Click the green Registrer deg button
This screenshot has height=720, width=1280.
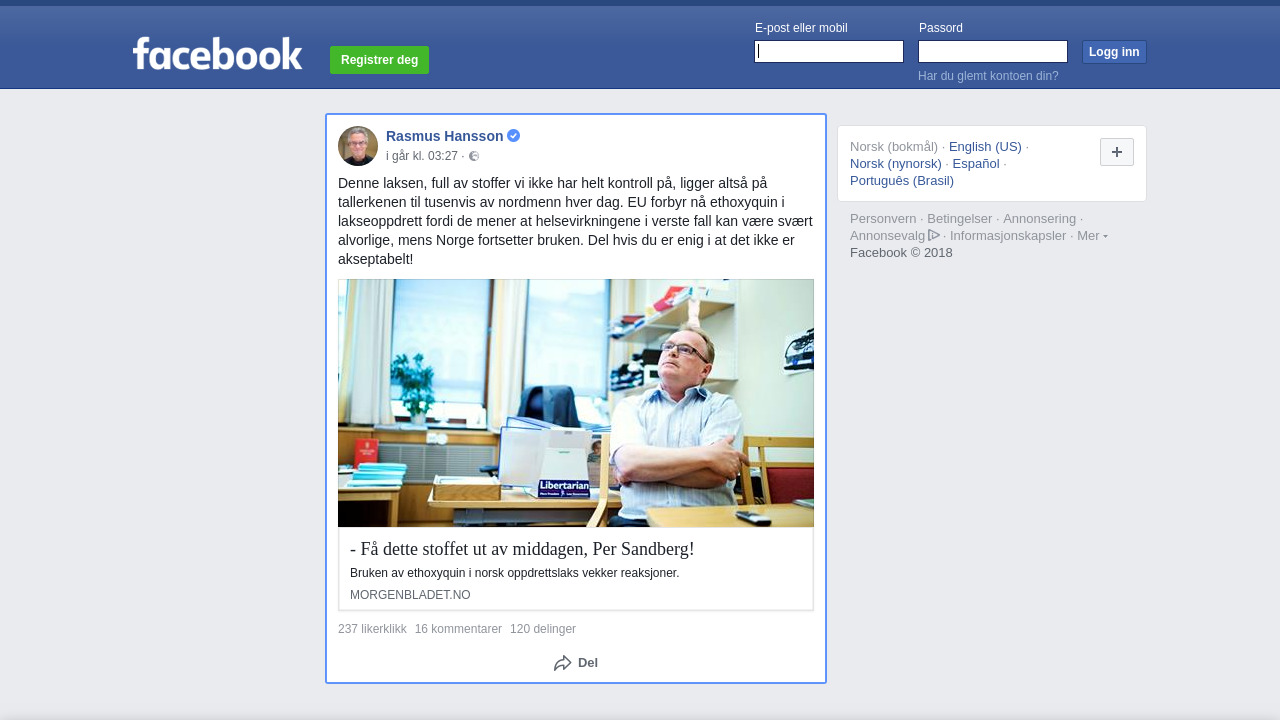[379, 60]
